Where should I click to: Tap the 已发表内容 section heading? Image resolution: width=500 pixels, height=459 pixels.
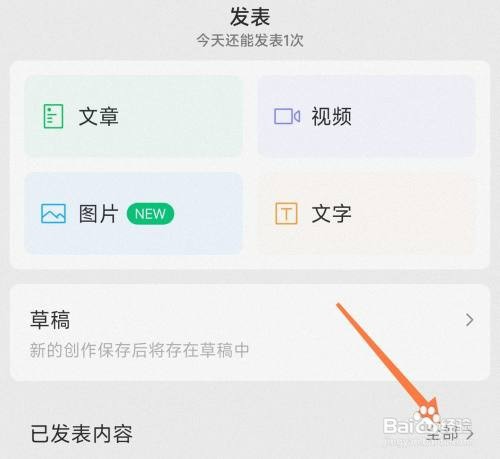click(82, 434)
